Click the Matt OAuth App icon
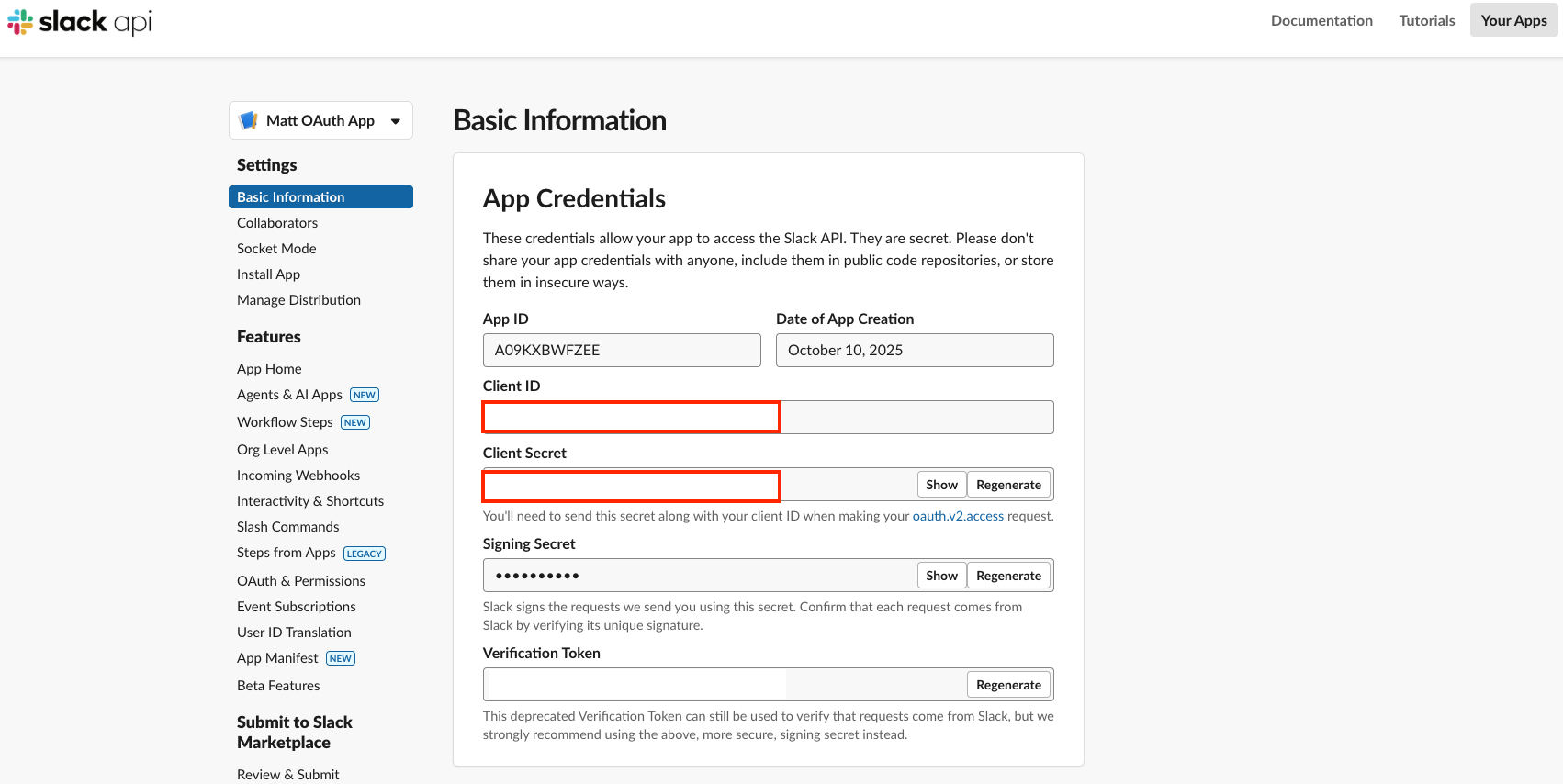Screen dimensions: 1563x784 click(x=248, y=120)
